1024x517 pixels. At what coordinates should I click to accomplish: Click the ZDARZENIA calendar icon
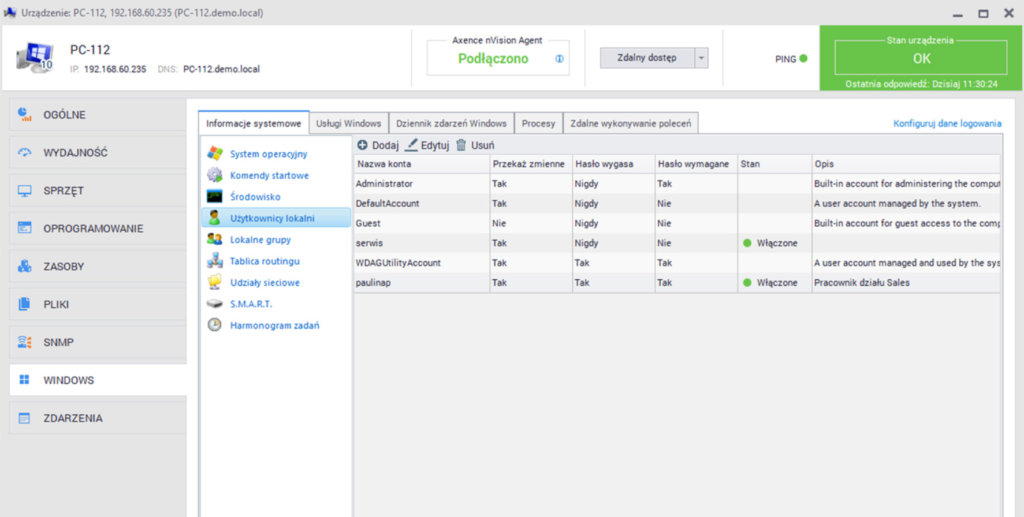tap(25, 418)
